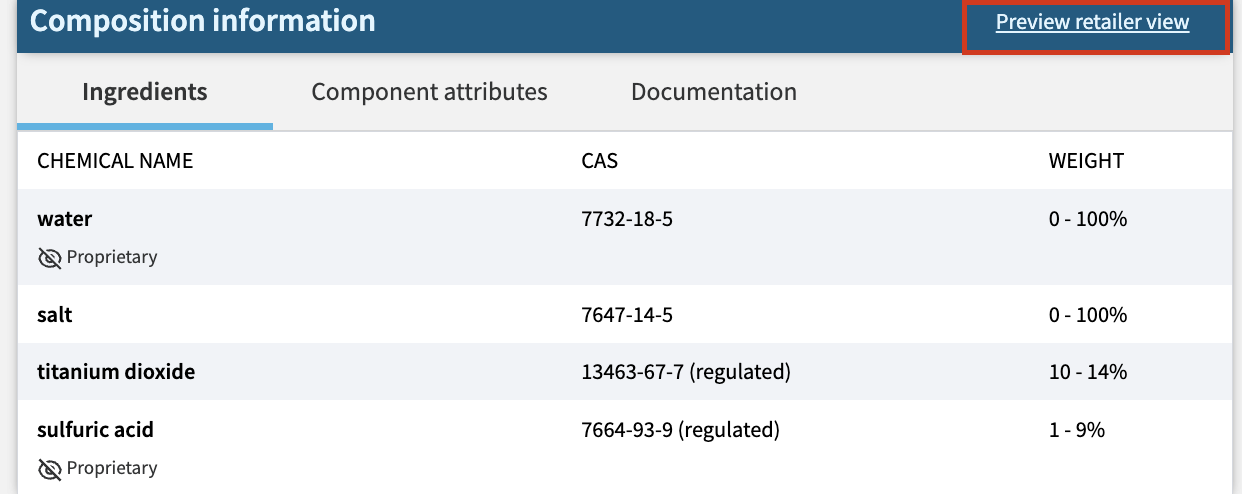The height and width of the screenshot is (494, 1242).
Task: Click the Composition information heading
Action: (x=203, y=20)
